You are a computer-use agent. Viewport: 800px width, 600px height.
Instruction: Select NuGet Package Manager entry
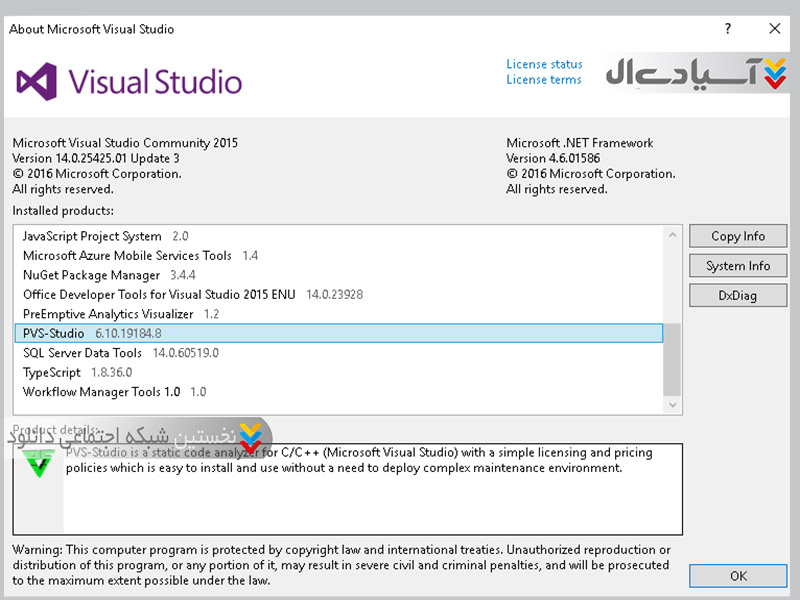point(92,275)
